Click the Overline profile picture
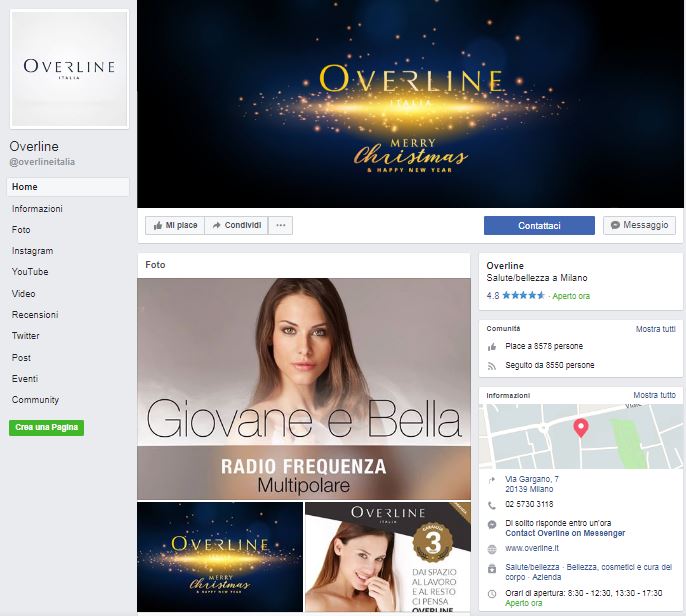The width and height of the screenshot is (686, 616). [69, 69]
